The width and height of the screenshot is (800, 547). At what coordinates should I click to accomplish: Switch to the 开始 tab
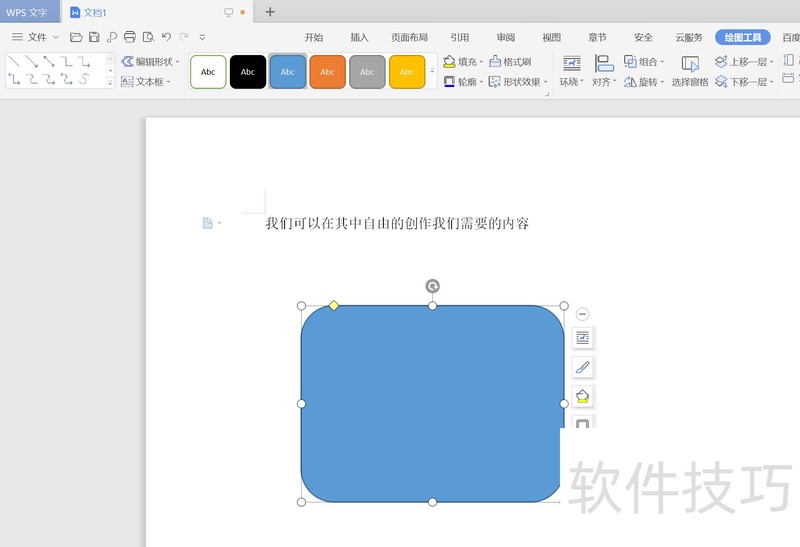point(314,37)
